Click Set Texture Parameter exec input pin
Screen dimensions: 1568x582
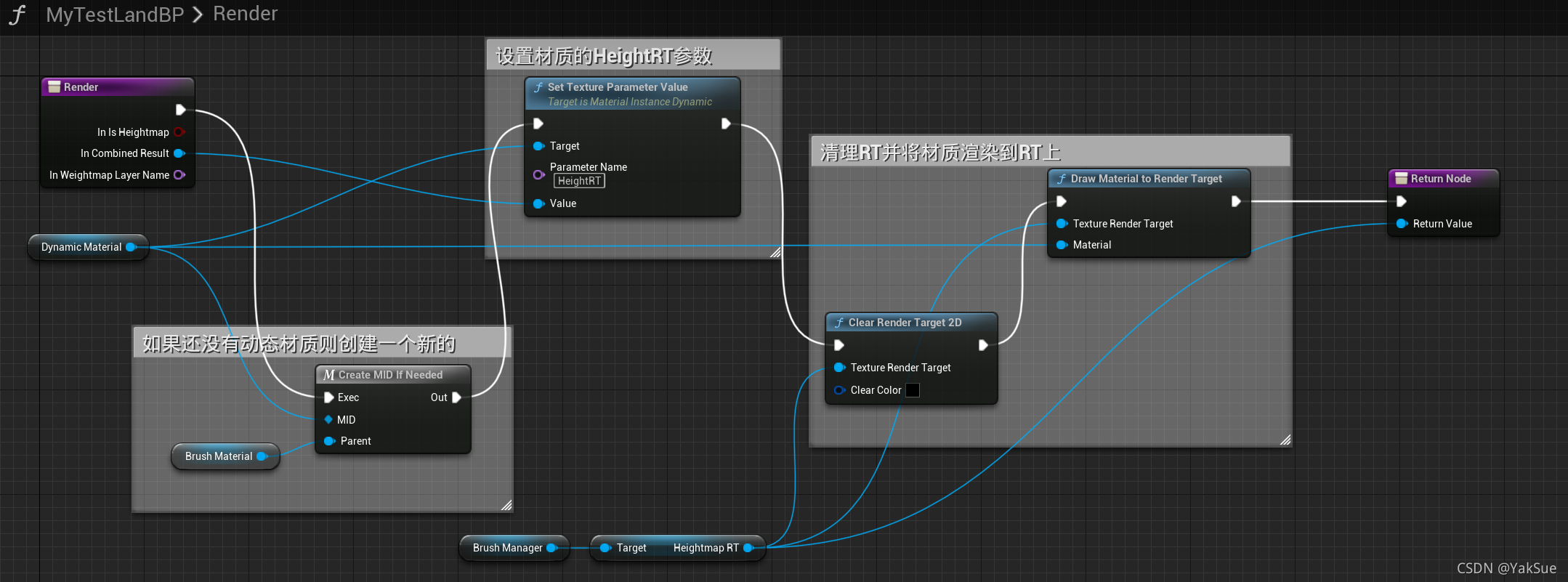point(538,124)
